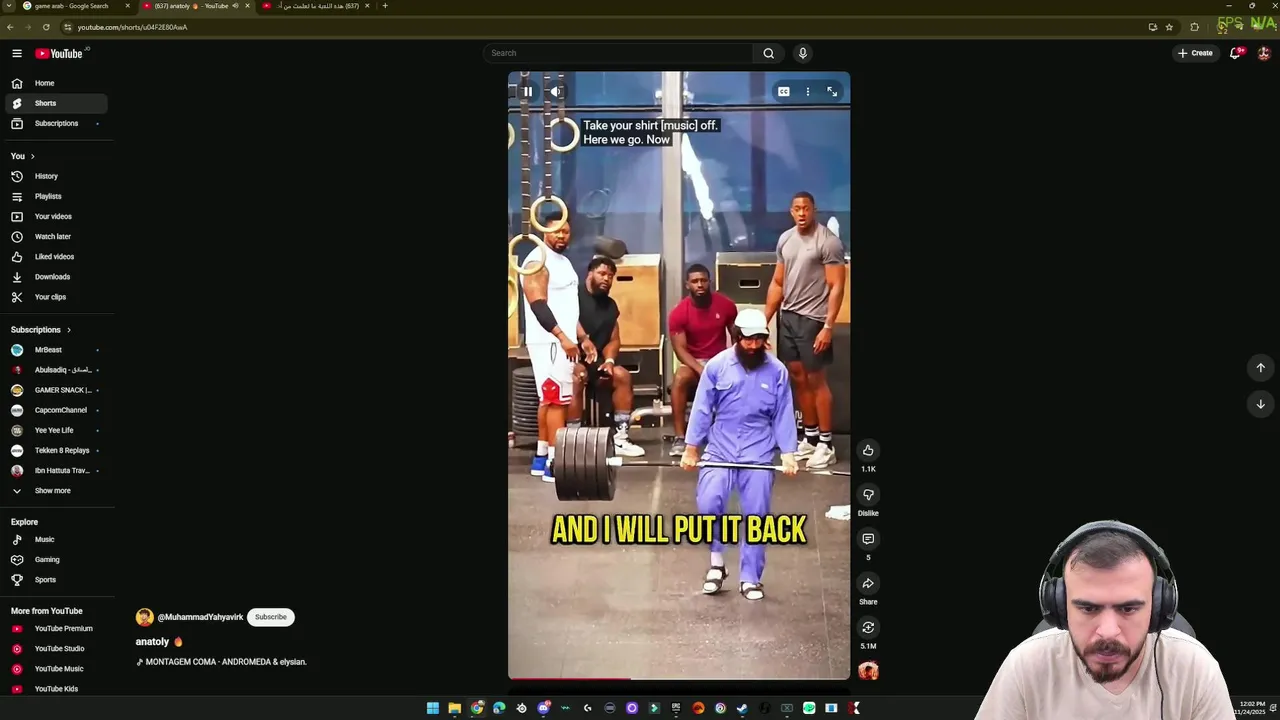Screen dimensions: 1280x720
Task: Share this Short
Action: [868, 583]
